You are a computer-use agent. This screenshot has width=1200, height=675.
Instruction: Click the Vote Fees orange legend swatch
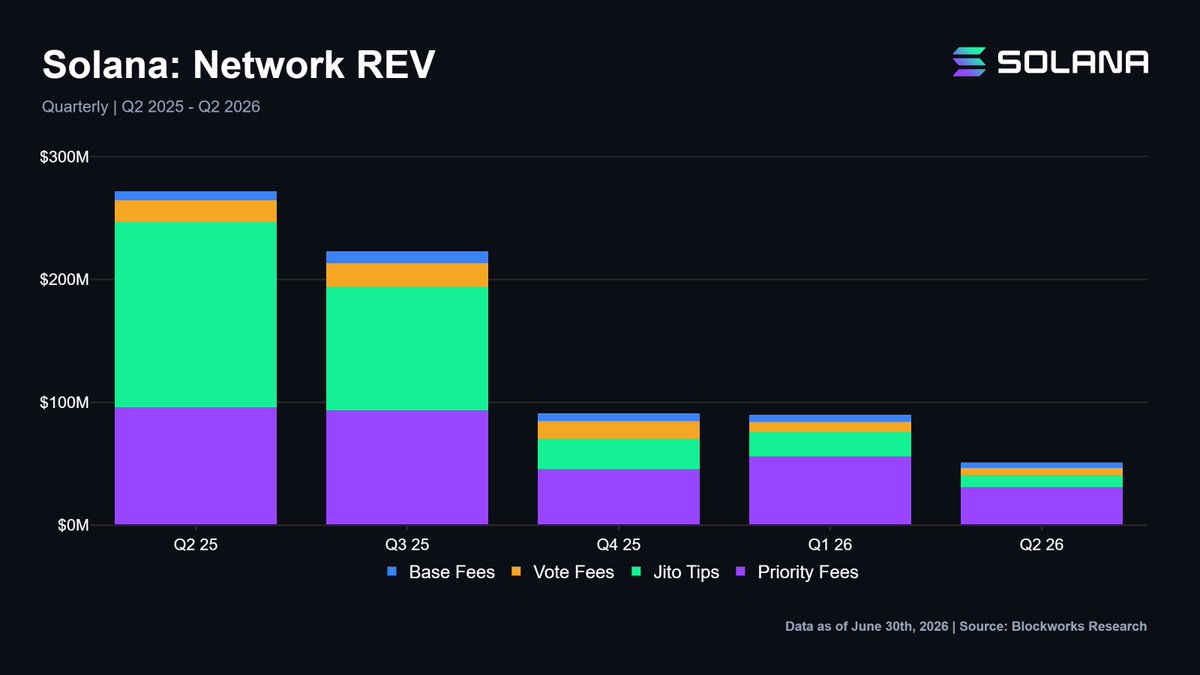tap(517, 572)
